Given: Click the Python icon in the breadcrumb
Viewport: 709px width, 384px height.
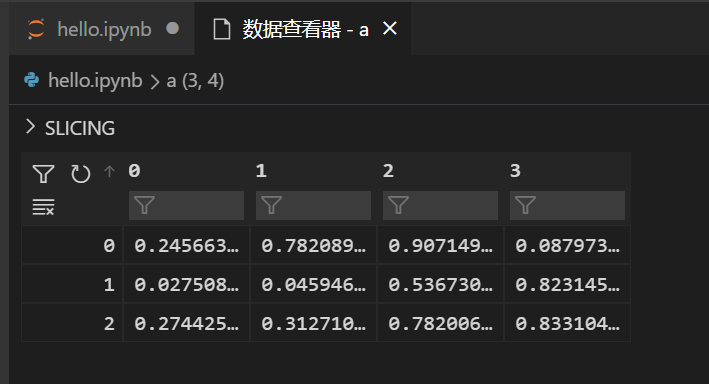Looking at the screenshot, I should click(32, 81).
